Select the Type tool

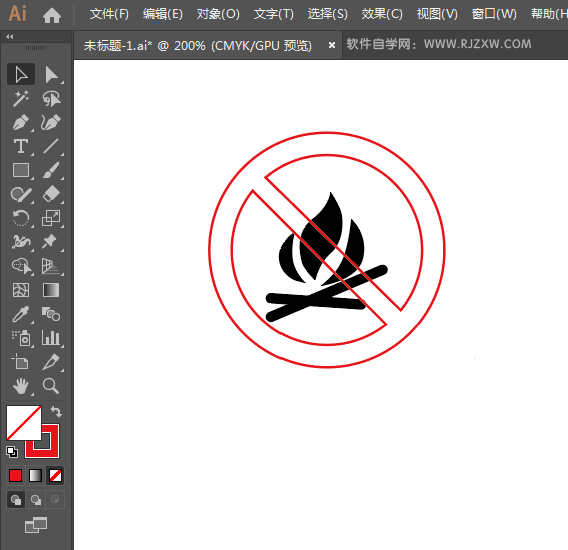[21, 146]
